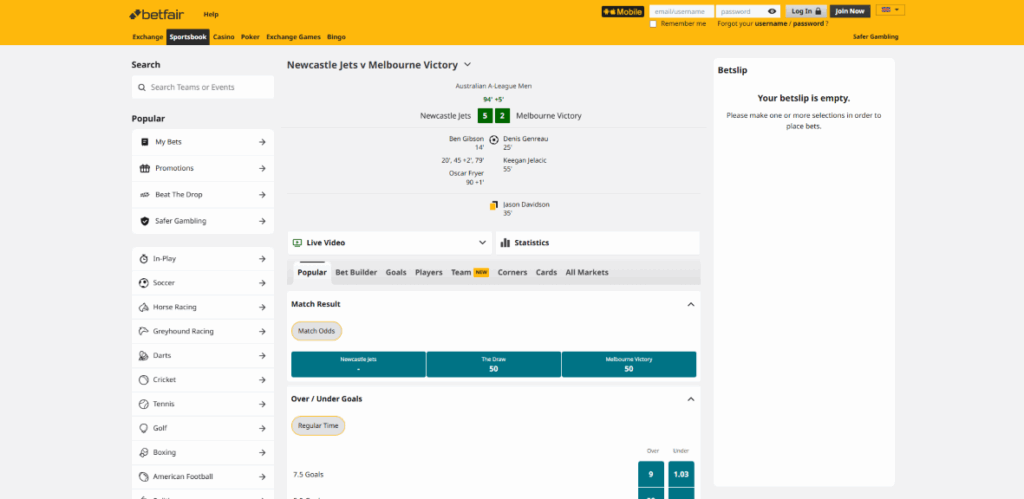This screenshot has width=1024, height=499.
Task: Open the Exchange Games tab
Action: coord(293,37)
